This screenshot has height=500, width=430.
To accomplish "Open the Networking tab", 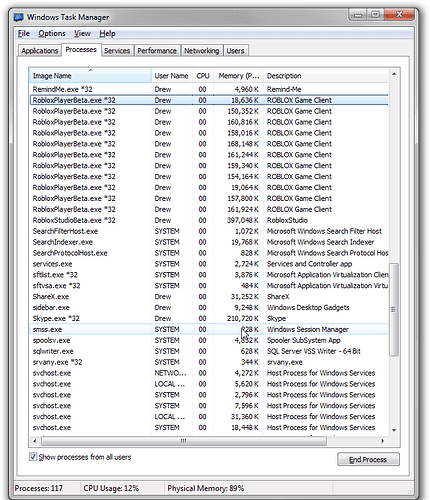I will (x=202, y=51).
